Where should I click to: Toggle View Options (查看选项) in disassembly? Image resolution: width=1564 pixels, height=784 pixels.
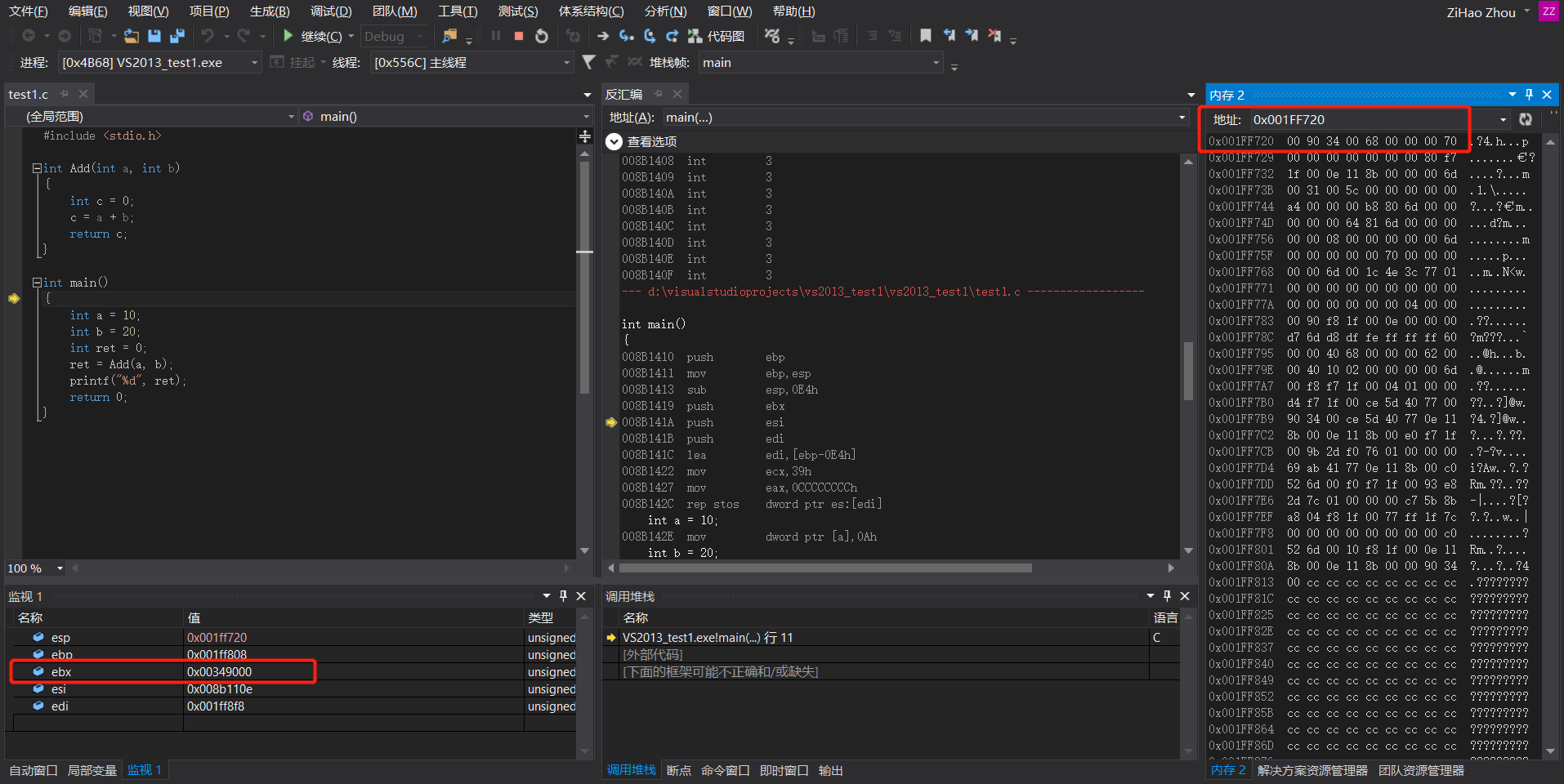click(614, 142)
